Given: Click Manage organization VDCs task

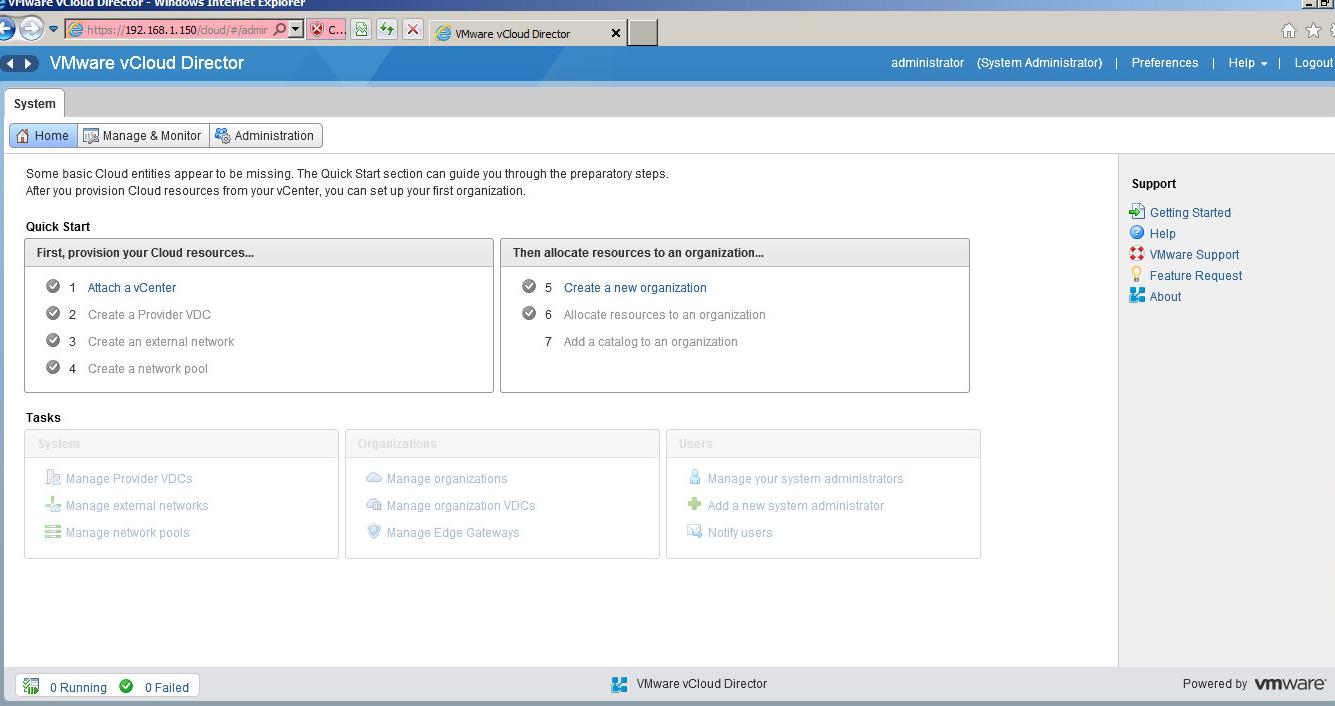Looking at the screenshot, I should click(461, 505).
